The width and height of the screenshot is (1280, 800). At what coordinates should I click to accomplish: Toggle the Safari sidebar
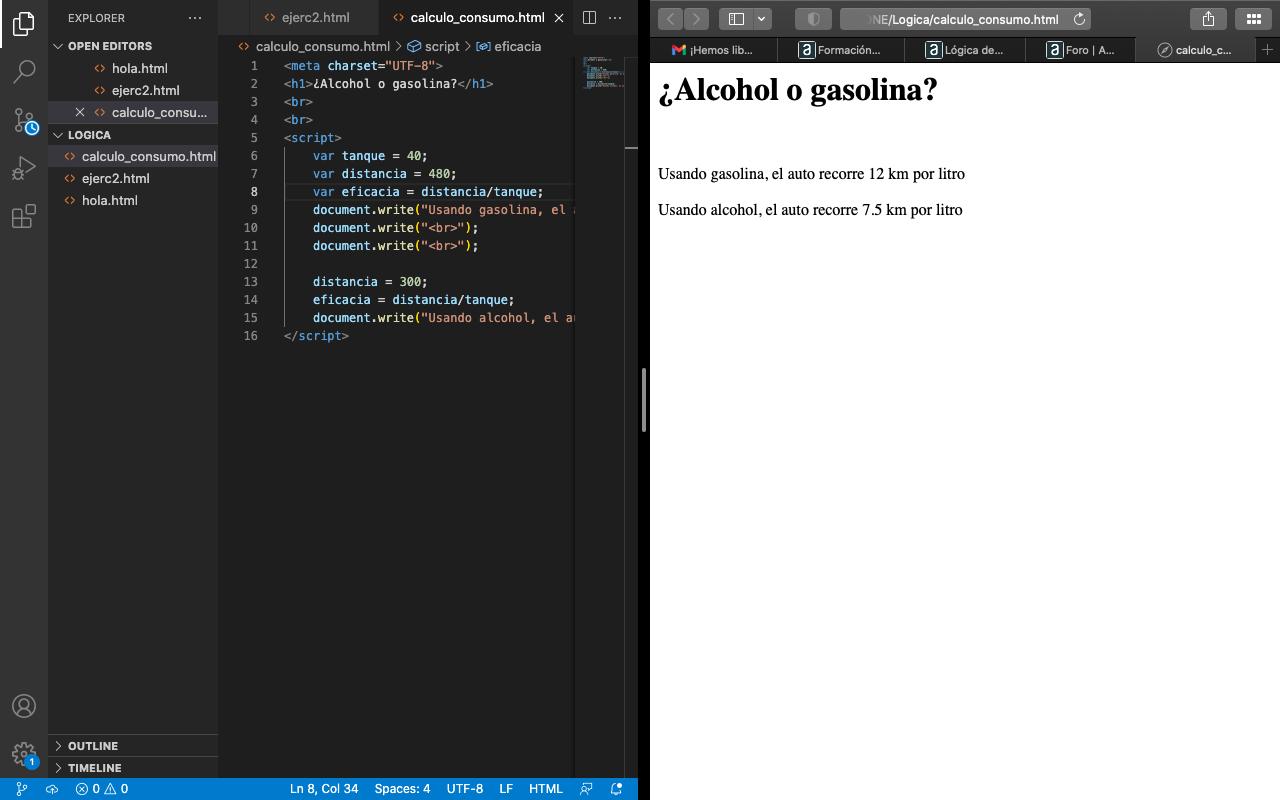tap(736, 19)
